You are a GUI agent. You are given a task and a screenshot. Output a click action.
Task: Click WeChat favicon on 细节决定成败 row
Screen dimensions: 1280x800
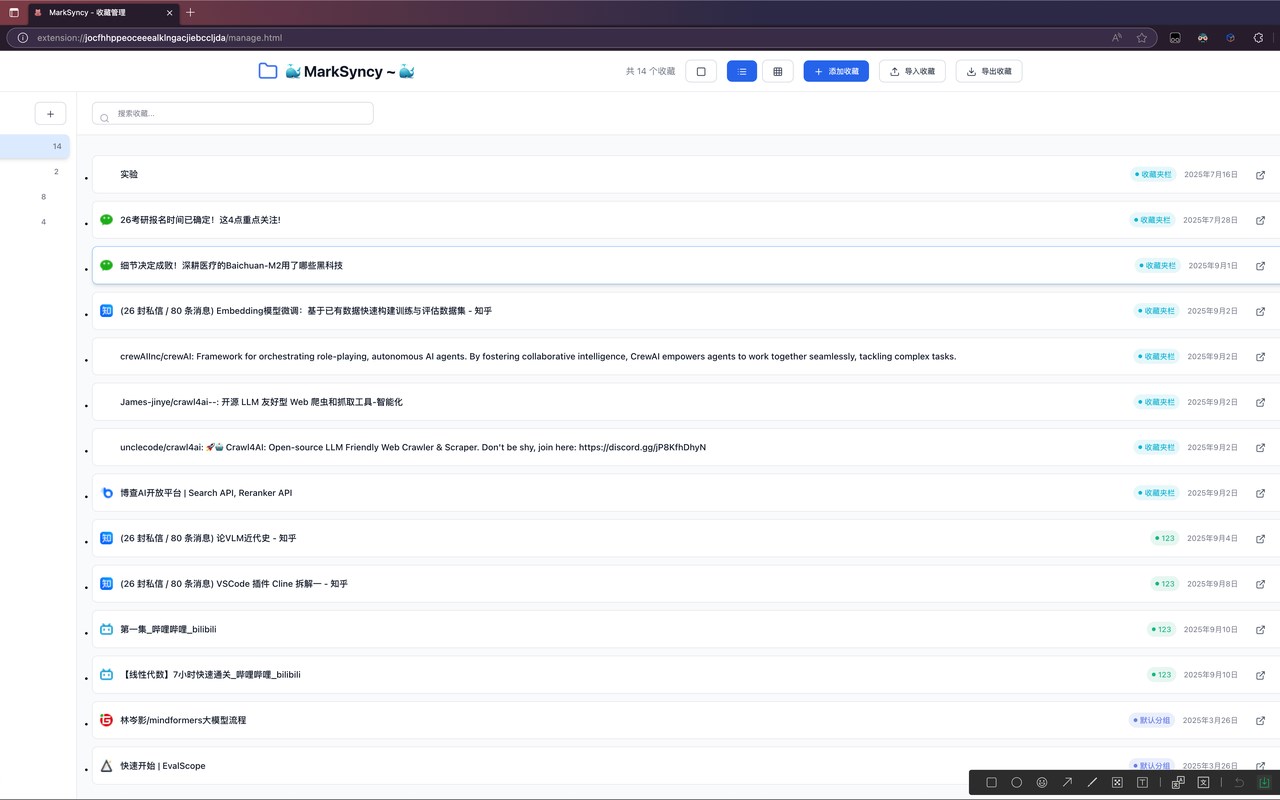click(107, 266)
